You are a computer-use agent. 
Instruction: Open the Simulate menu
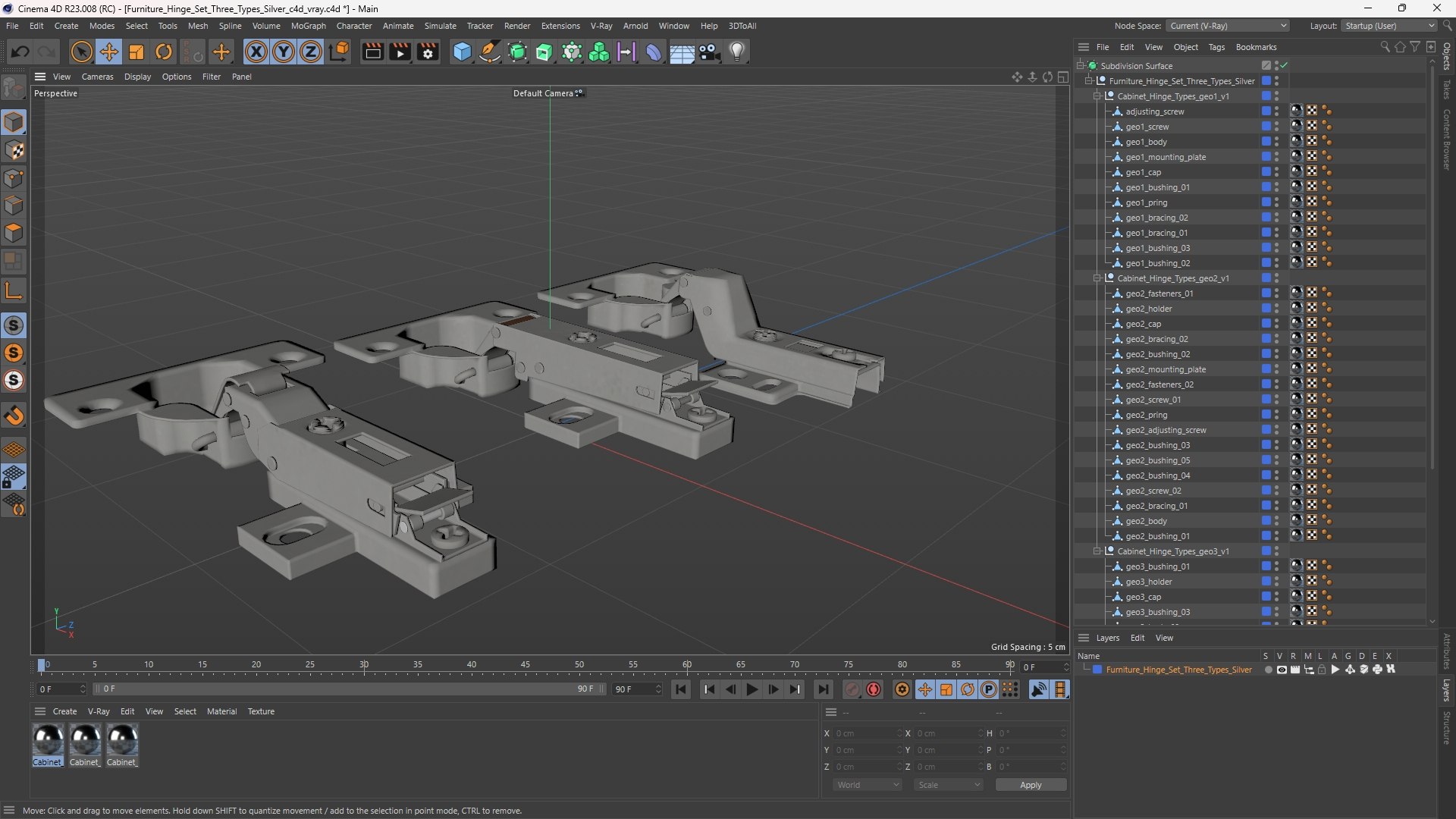pyautogui.click(x=440, y=26)
